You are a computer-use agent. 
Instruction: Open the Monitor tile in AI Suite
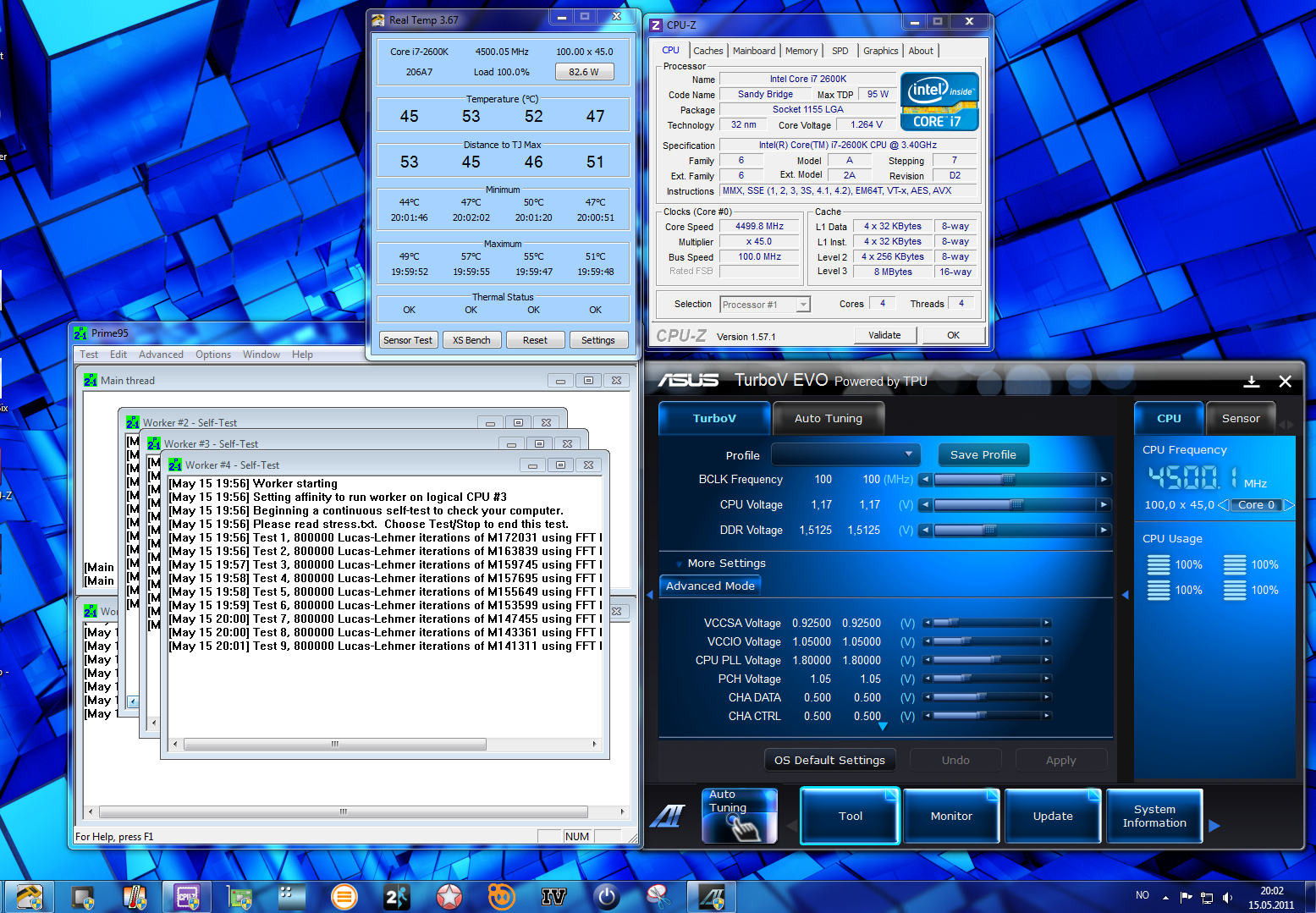point(951,816)
